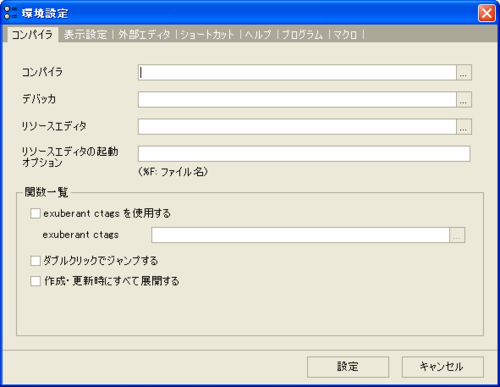500x387 pixels.
Task: Switch to the コンパイラ tab
Action: (32, 35)
